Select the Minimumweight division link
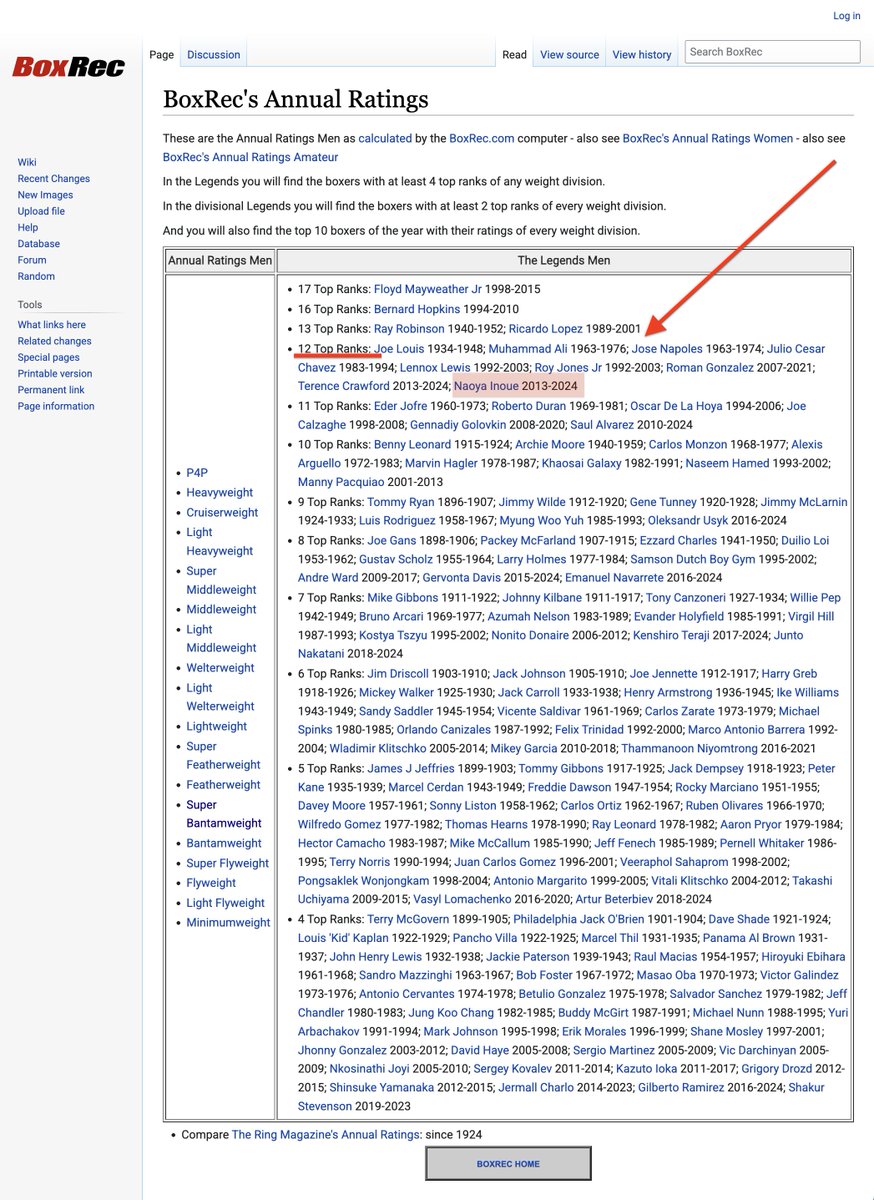The height and width of the screenshot is (1200, 874). [x=228, y=922]
